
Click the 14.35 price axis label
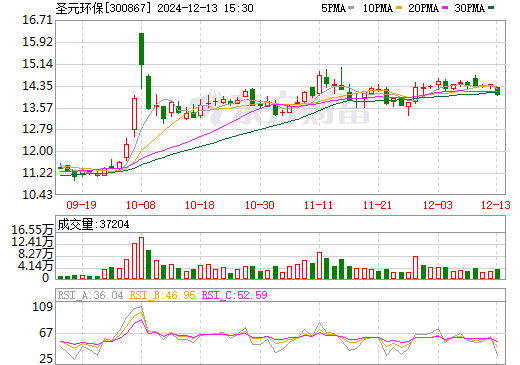click(38, 86)
